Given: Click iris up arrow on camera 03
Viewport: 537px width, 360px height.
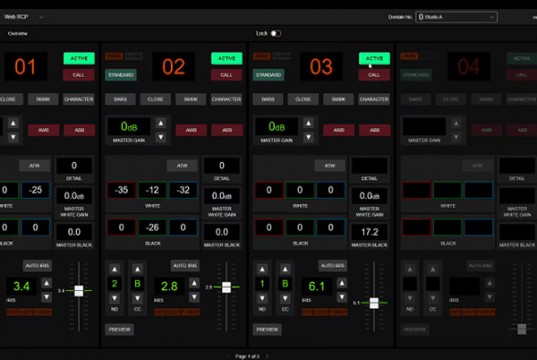Looking at the screenshot, I should [x=342, y=283].
